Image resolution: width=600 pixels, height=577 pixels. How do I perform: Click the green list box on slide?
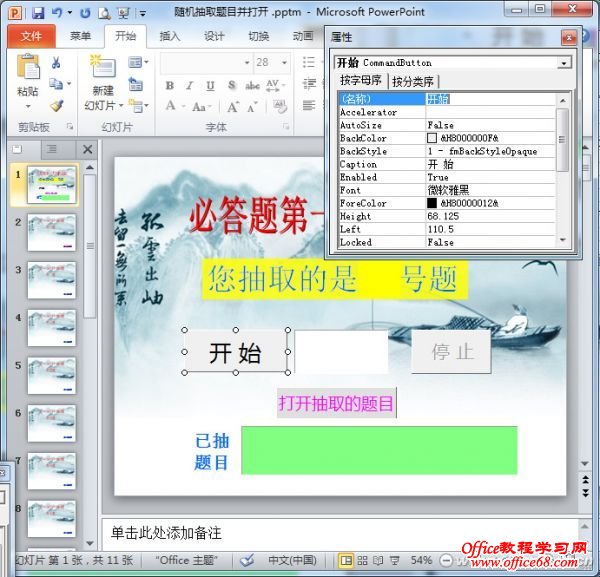(379, 450)
